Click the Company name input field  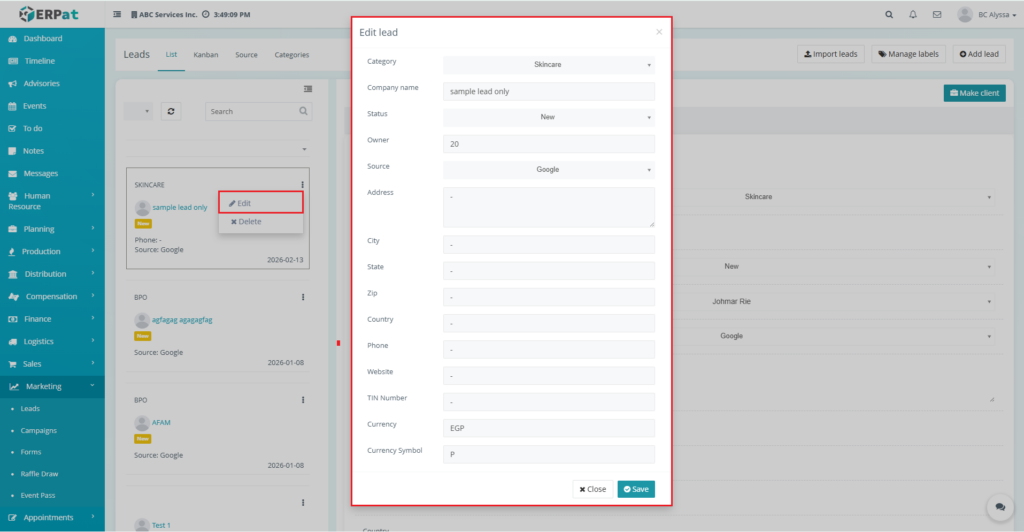(548, 91)
